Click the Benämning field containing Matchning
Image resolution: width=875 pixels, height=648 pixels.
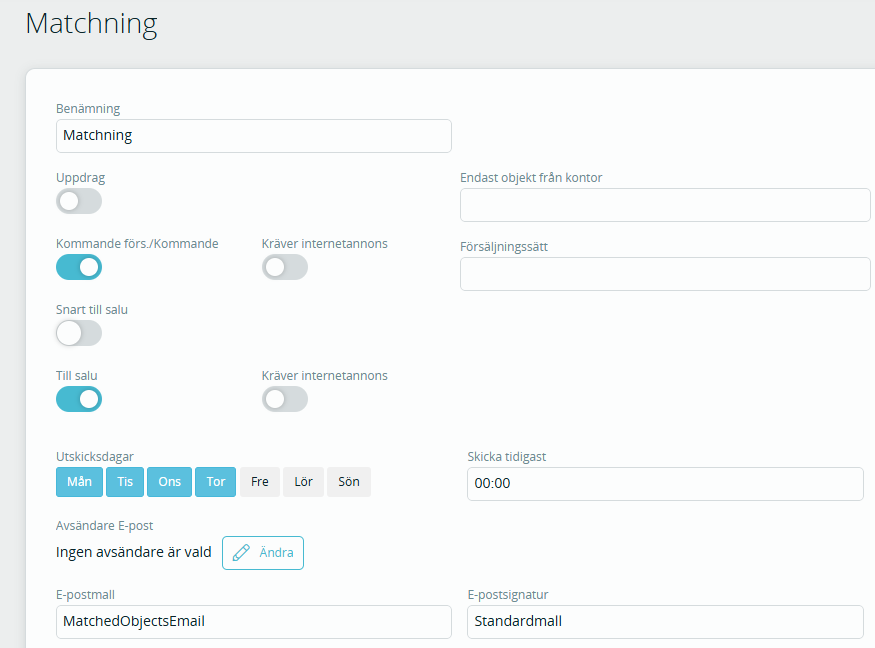point(254,136)
